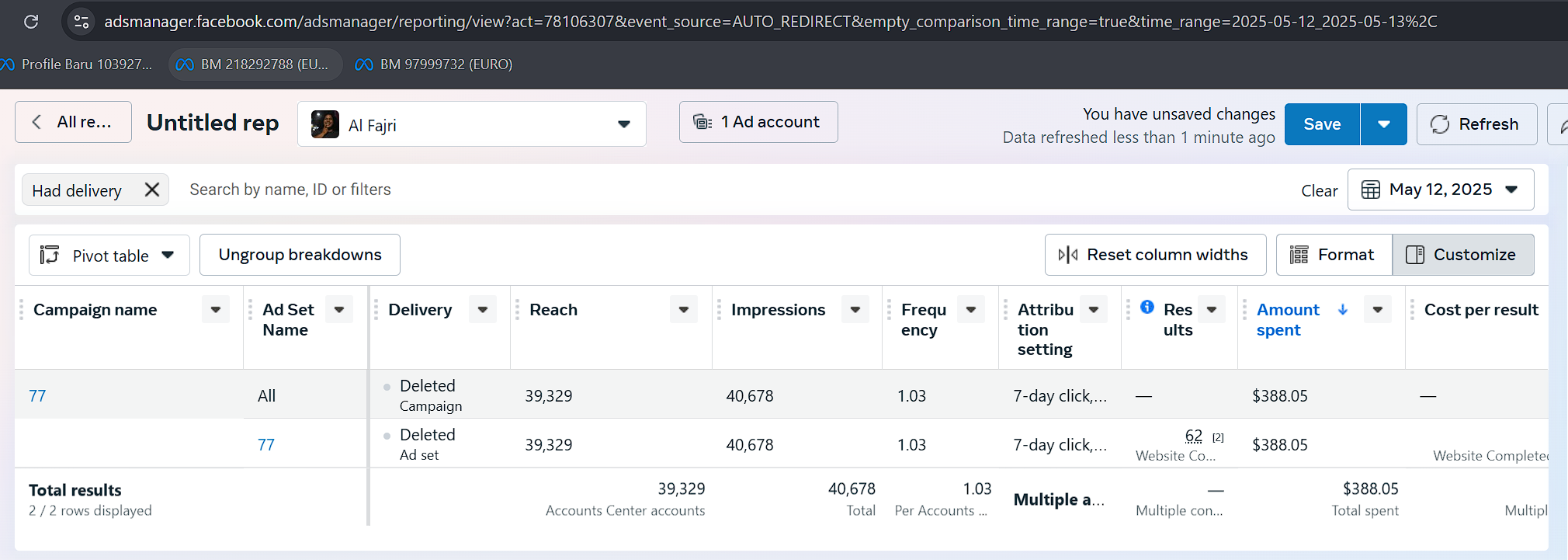Switch to Profile Baru tab
The image size is (1568, 560).
[78, 64]
